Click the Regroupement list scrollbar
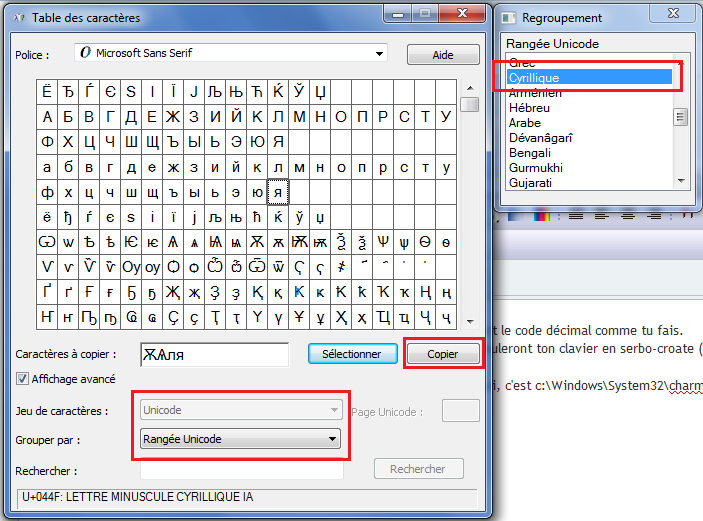The image size is (703, 521). (x=681, y=118)
